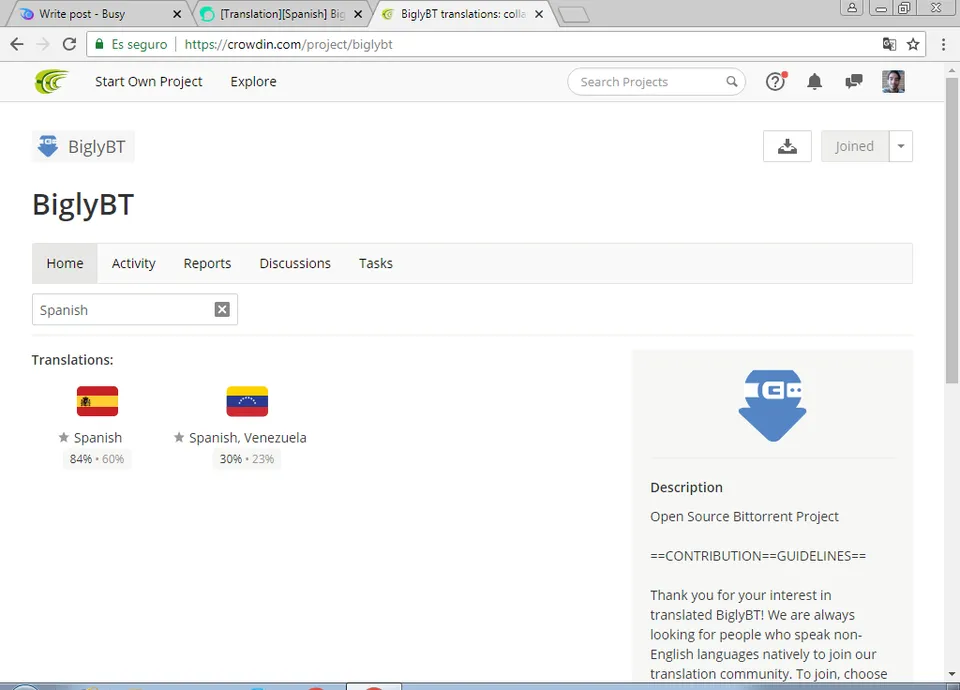Viewport: 960px width, 690px height.
Task: Open a new browser tab
Action: pyautogui.click(x=574, y=14)
